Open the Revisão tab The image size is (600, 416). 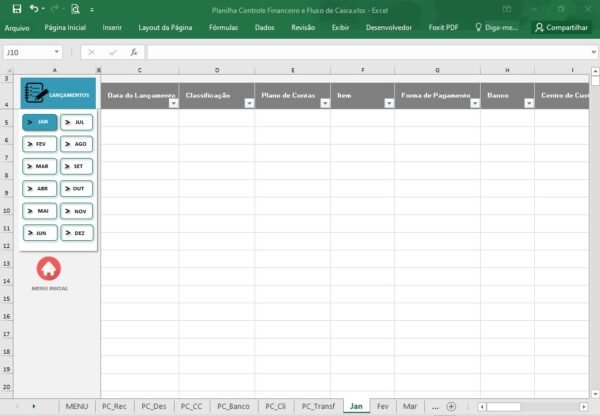click(x=303, y=28)
